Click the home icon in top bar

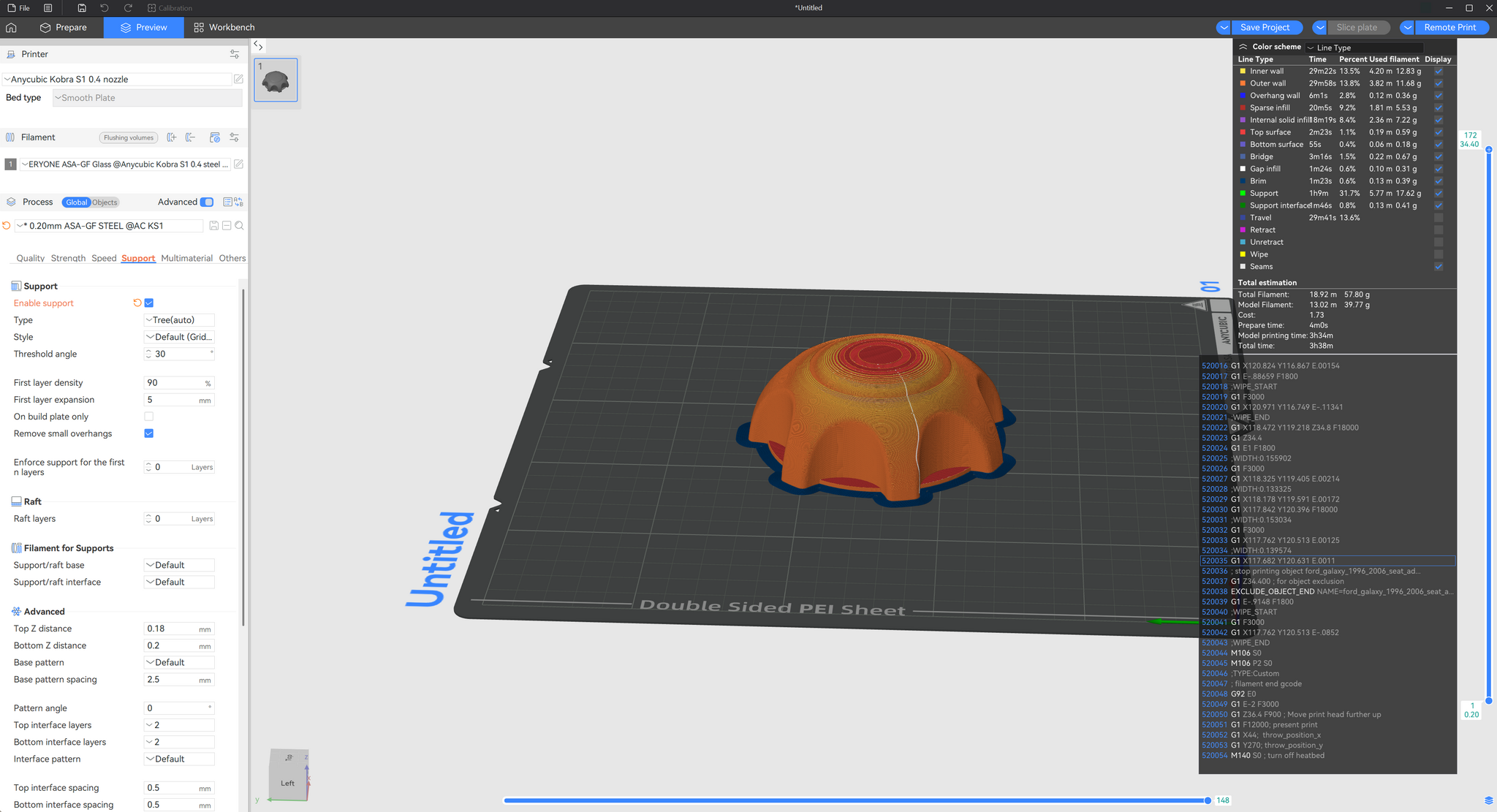11,27
